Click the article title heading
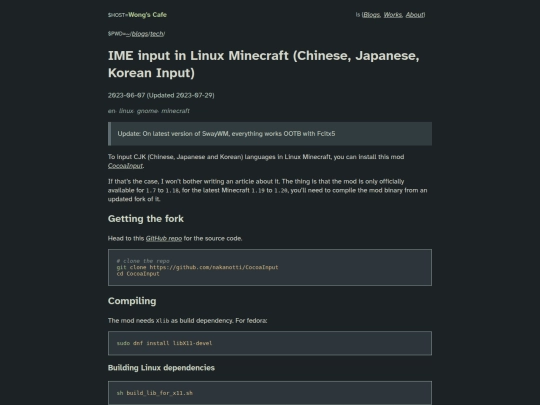The height and width of the screenshot is (405, 540). coord(264,64)
